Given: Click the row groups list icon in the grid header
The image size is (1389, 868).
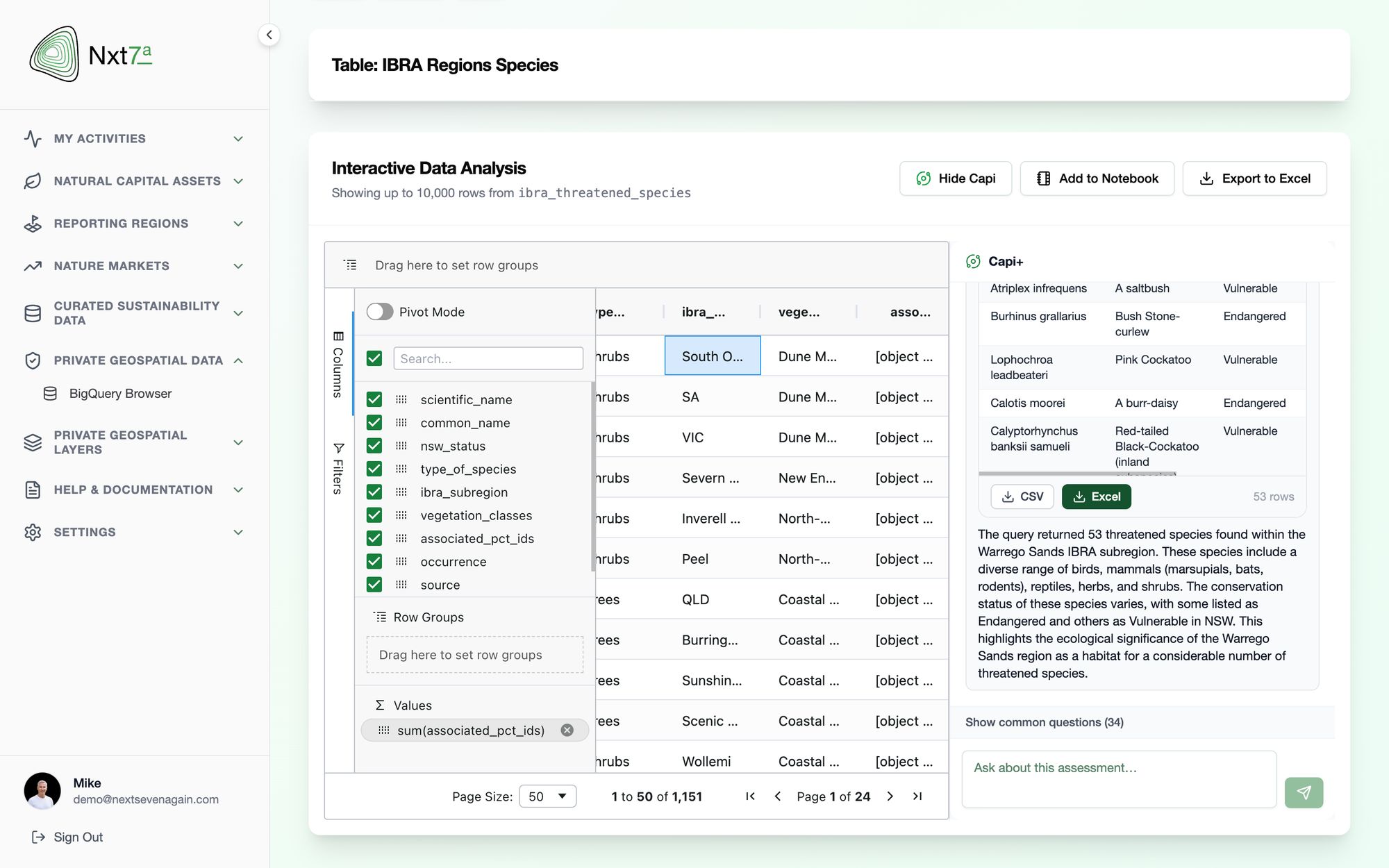Looking at the screenshot, I should point(350,265).
